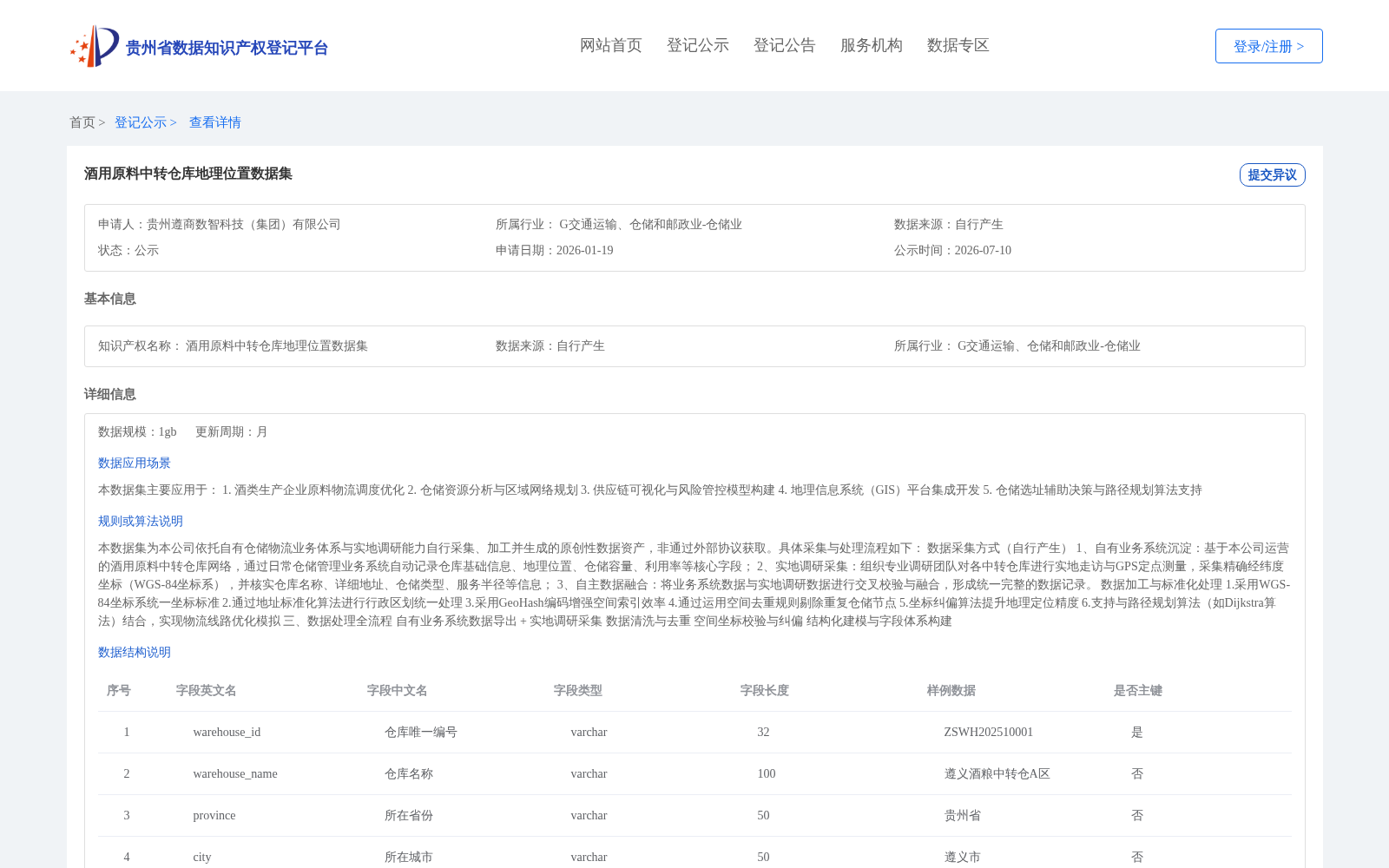Click the application date 2026-01-19
The width and height of the screenshot is (1389, 868).
pyautogui.click(x=585, y=250)
